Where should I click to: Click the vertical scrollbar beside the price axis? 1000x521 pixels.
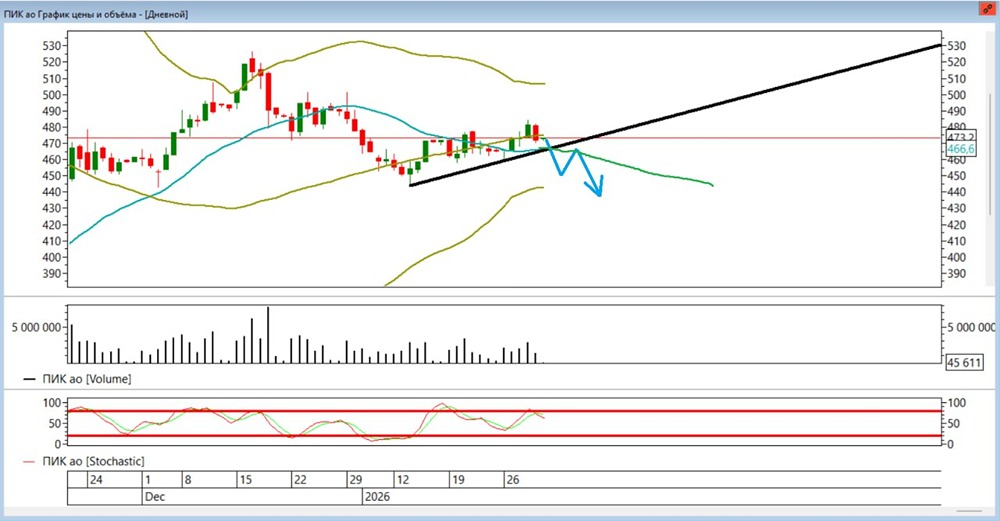pos(990,155)
